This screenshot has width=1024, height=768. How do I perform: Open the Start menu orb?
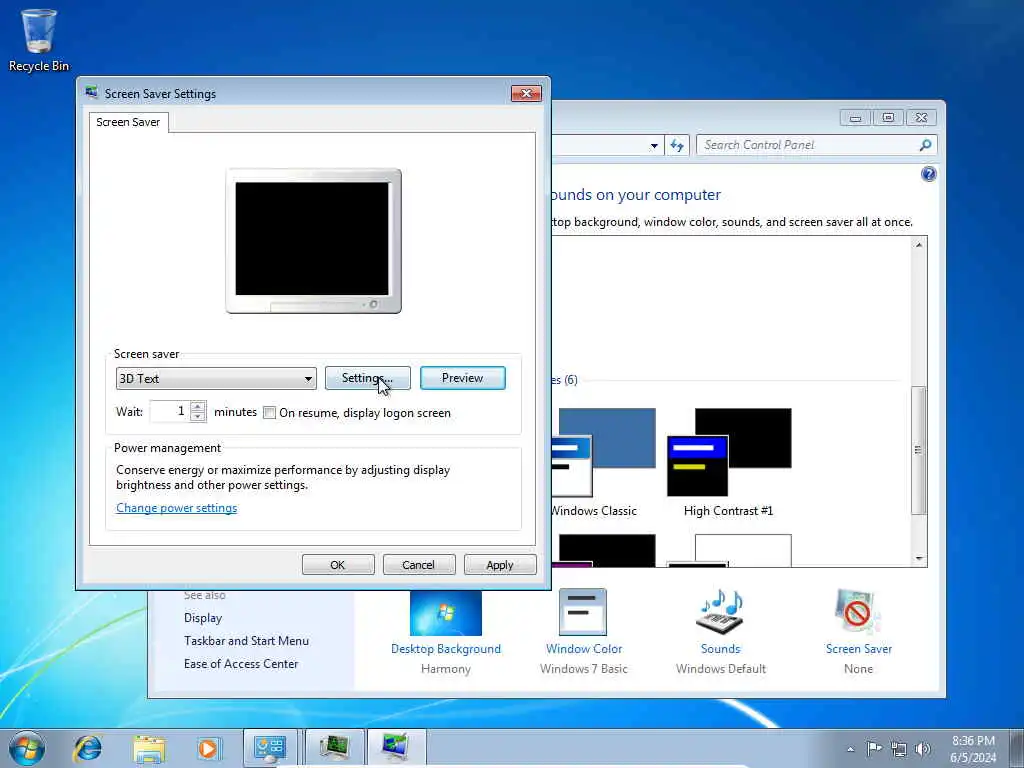27,748
